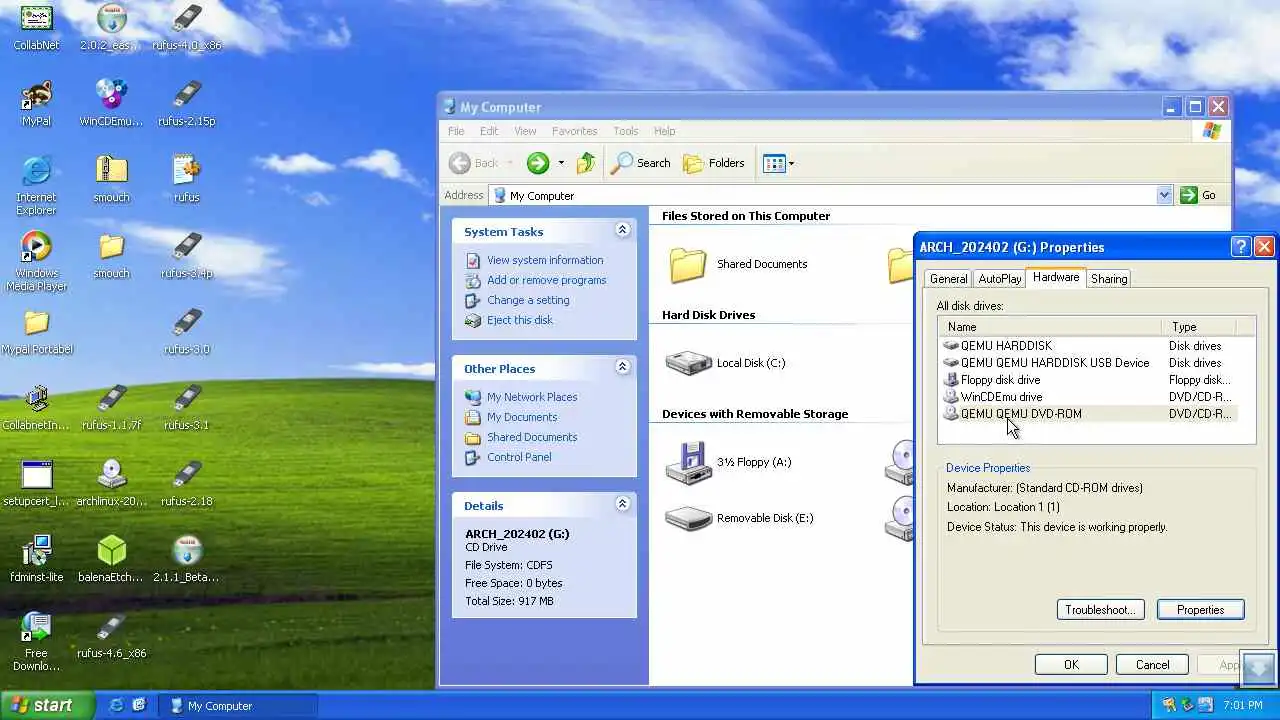This screenshot has width=1280, height=720.
Task: Select the rufus-1.1.7f desktop icon
Action: pyautogui.click(x=111, y=407)
